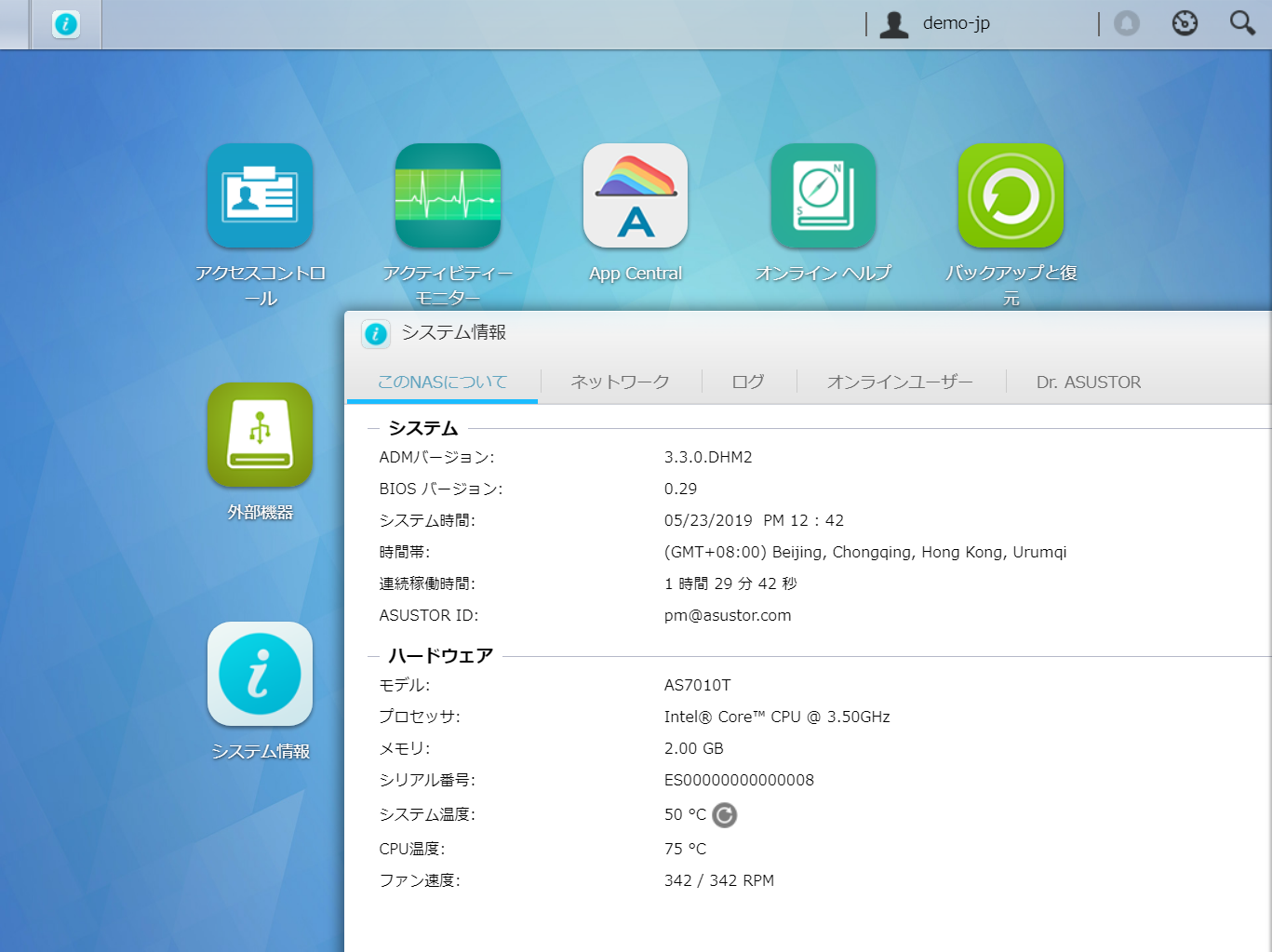Open the search magnifier
1272x952 pixels.
pyautogui.click(x=1242, y=22)
